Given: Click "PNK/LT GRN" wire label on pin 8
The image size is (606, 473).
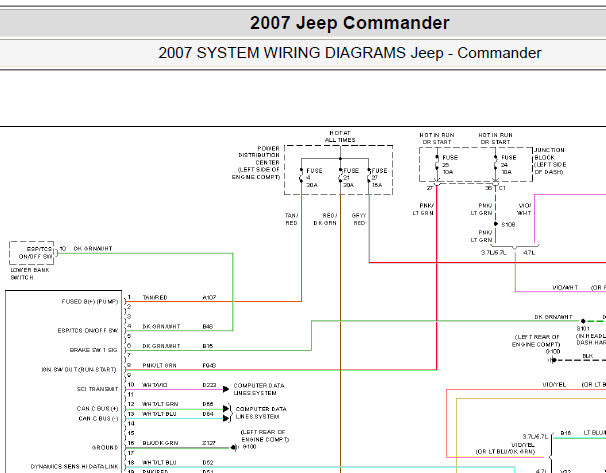Looking at the screenshot, I should coord(159,365).
